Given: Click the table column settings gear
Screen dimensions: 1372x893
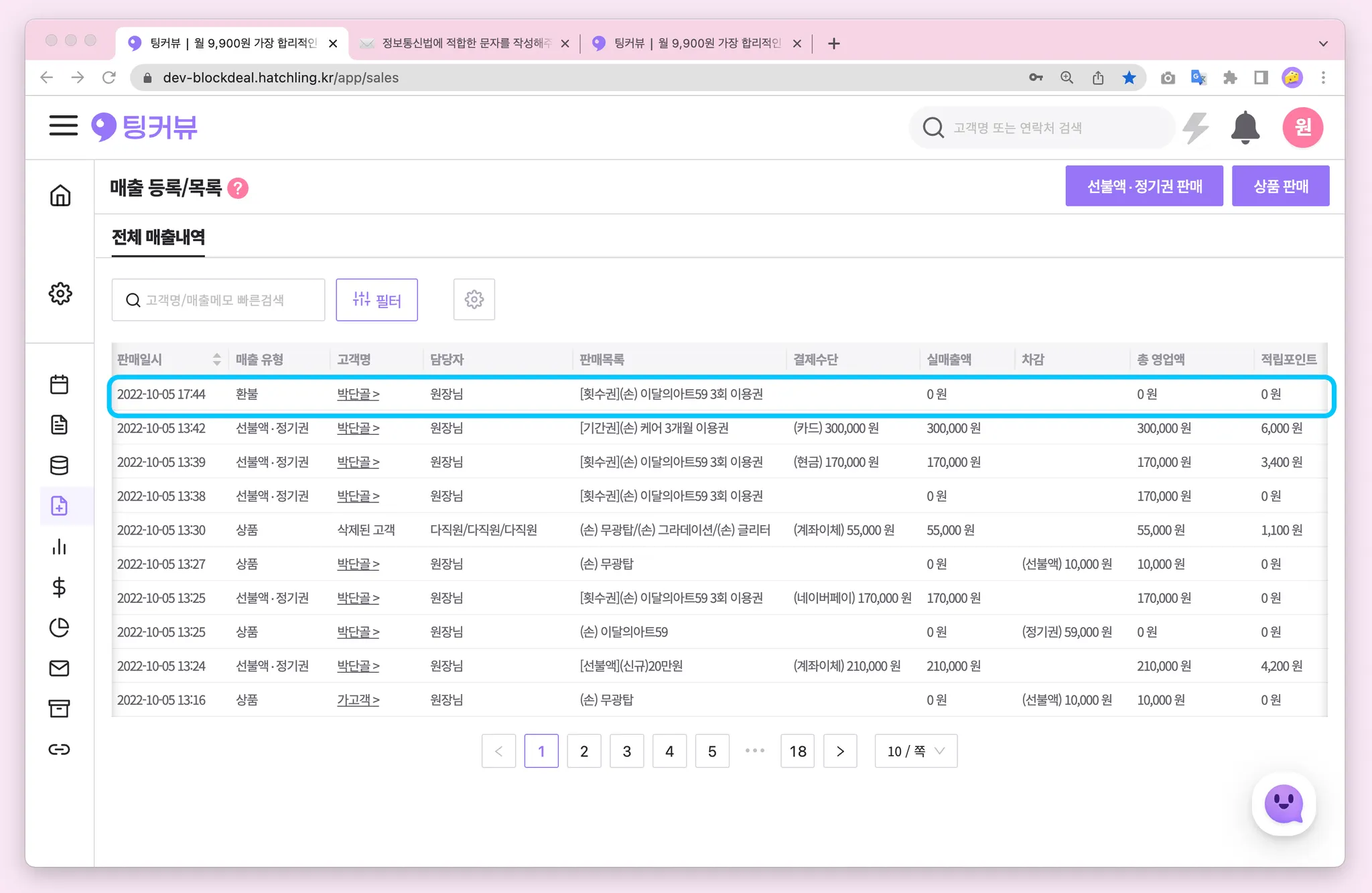Looking at the screenshot, I should click(x=474, y=299).
